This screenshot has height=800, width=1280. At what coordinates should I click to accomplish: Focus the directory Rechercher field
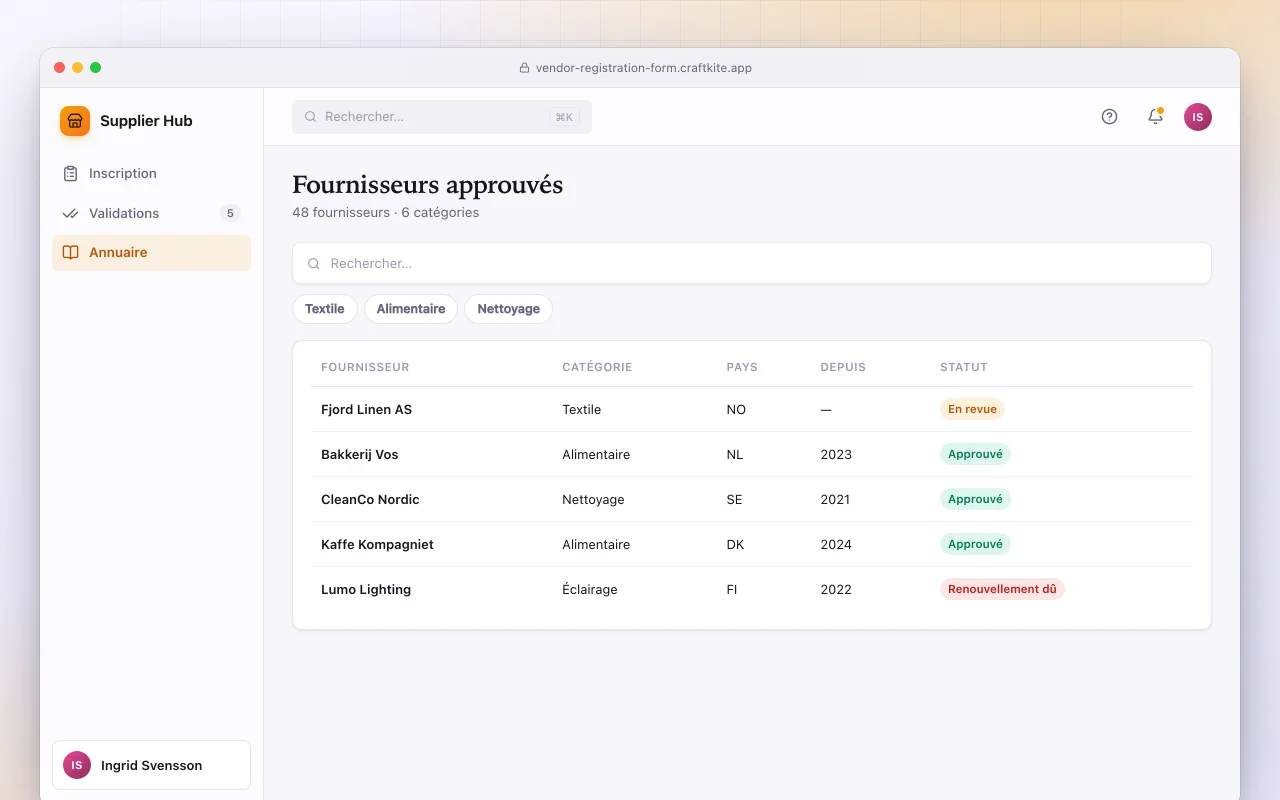coord(752,263)
